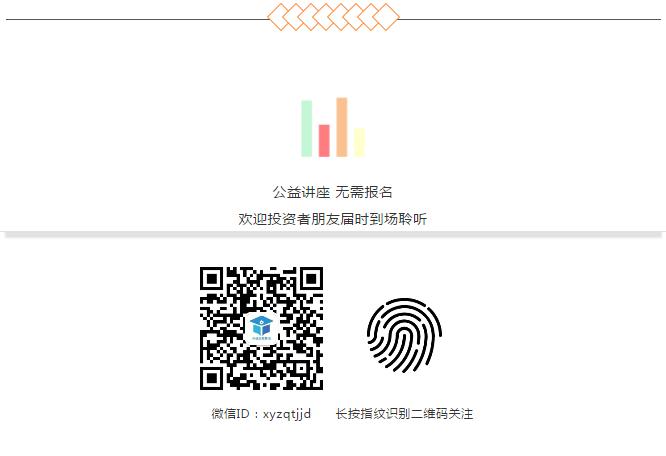Click the QR code image
The image size is (666, 456).
click(x=261, y=328)
